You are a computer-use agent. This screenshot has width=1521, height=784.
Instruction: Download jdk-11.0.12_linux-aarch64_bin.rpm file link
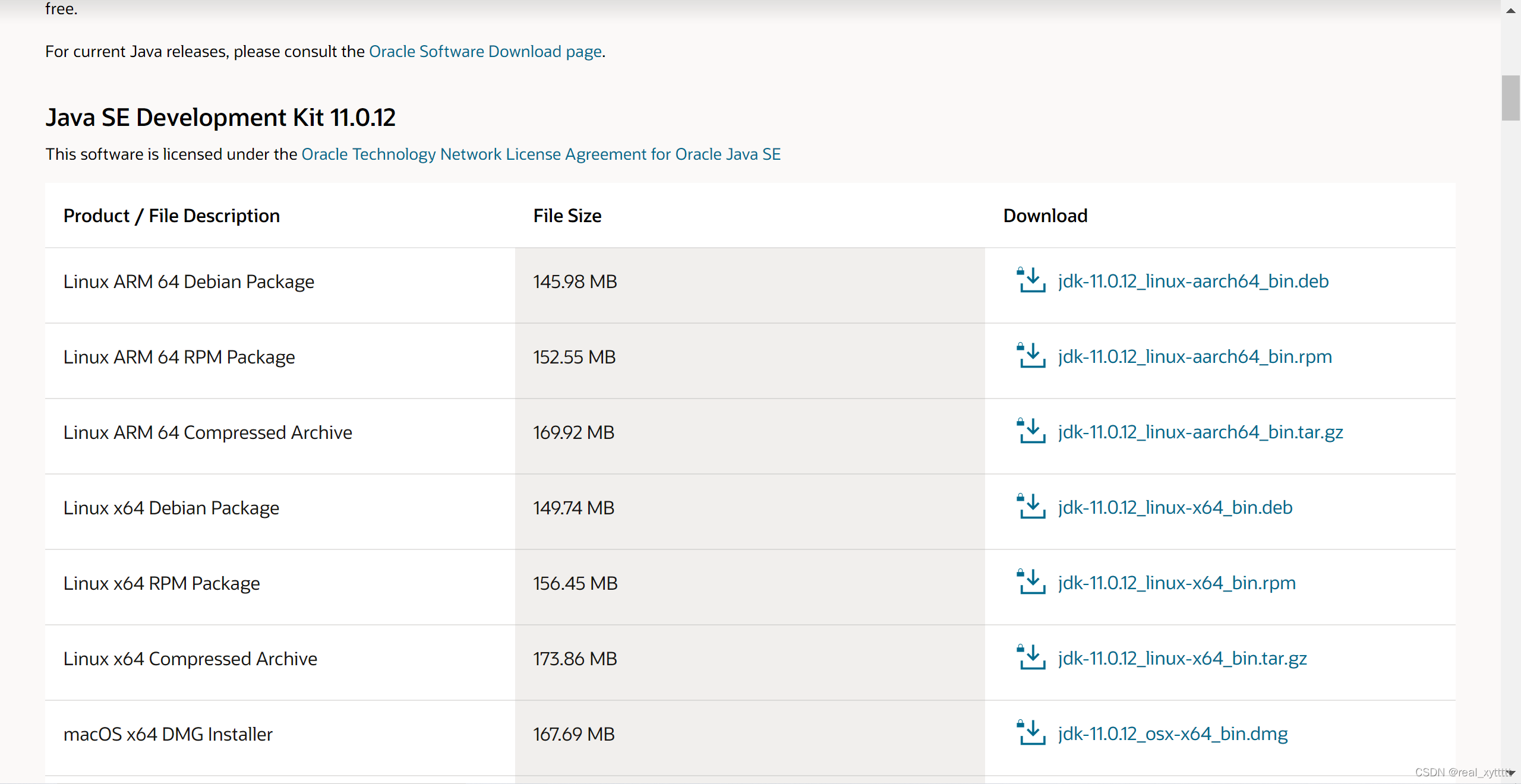pyautogui.click(x=1195, y=356)
